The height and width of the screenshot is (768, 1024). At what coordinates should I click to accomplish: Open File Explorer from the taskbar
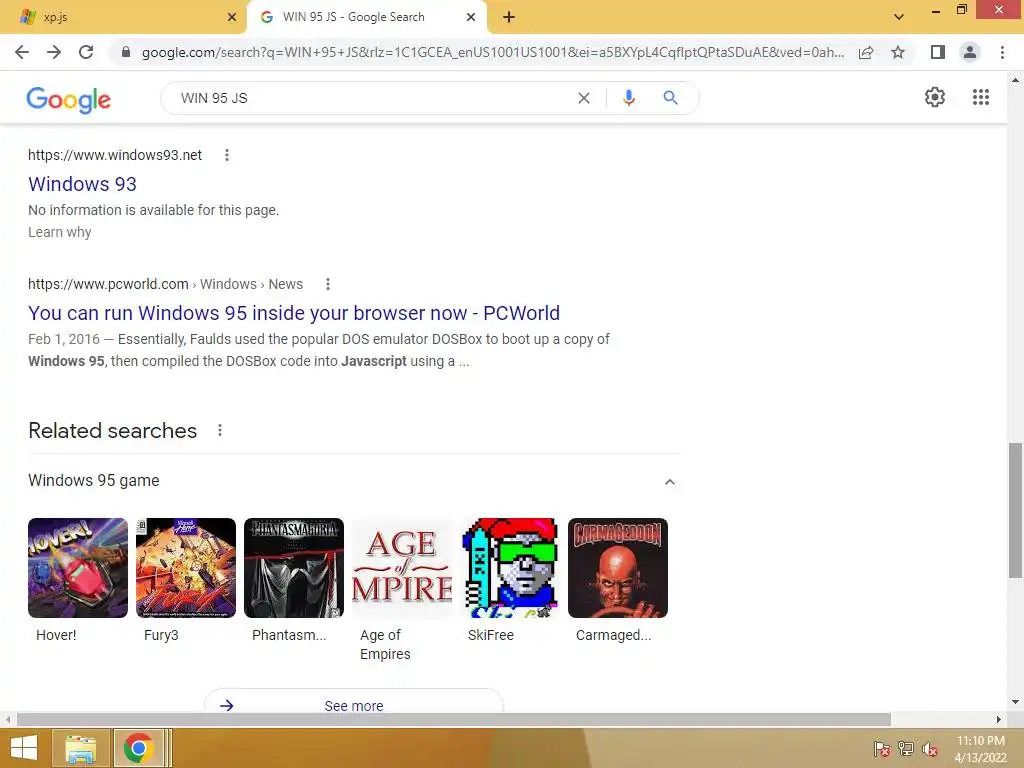[81, 748]
